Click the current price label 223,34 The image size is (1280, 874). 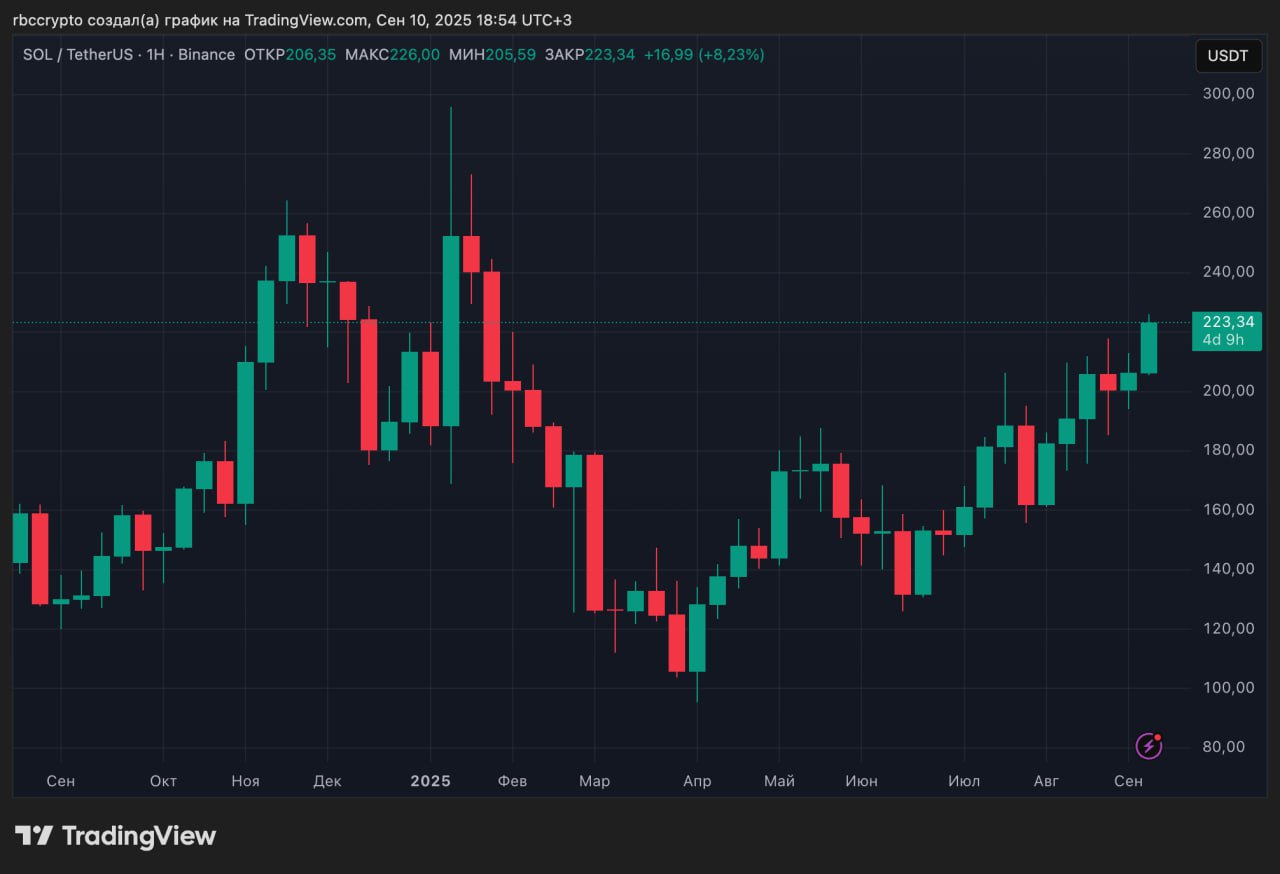[x=1228, y=321]
